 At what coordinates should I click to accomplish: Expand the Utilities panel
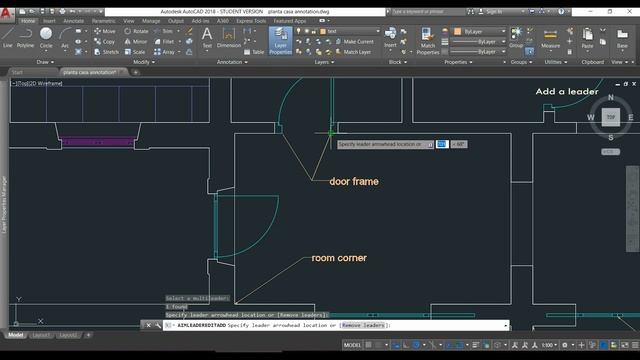tap(556, 62)
